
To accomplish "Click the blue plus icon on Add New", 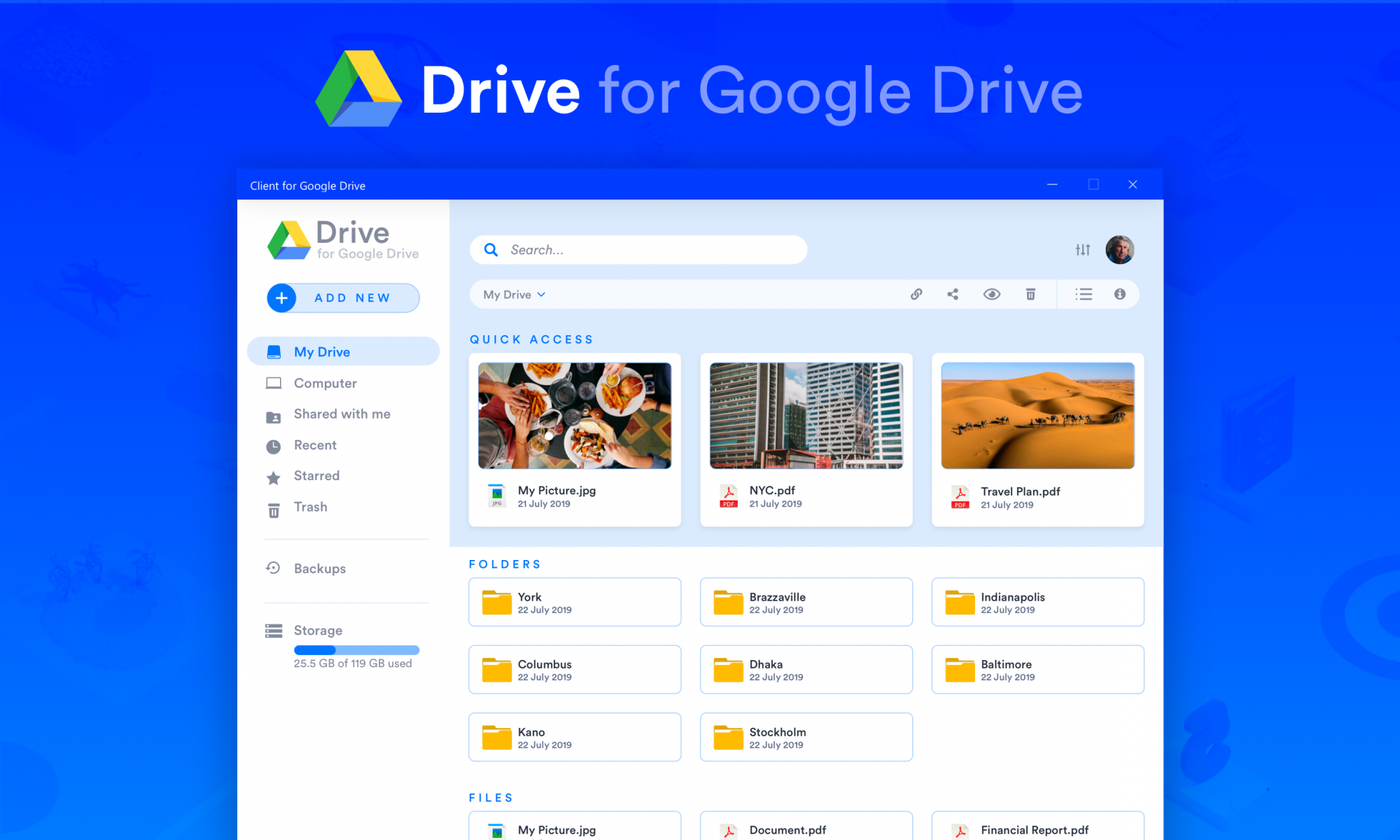I will click(281, 298).
